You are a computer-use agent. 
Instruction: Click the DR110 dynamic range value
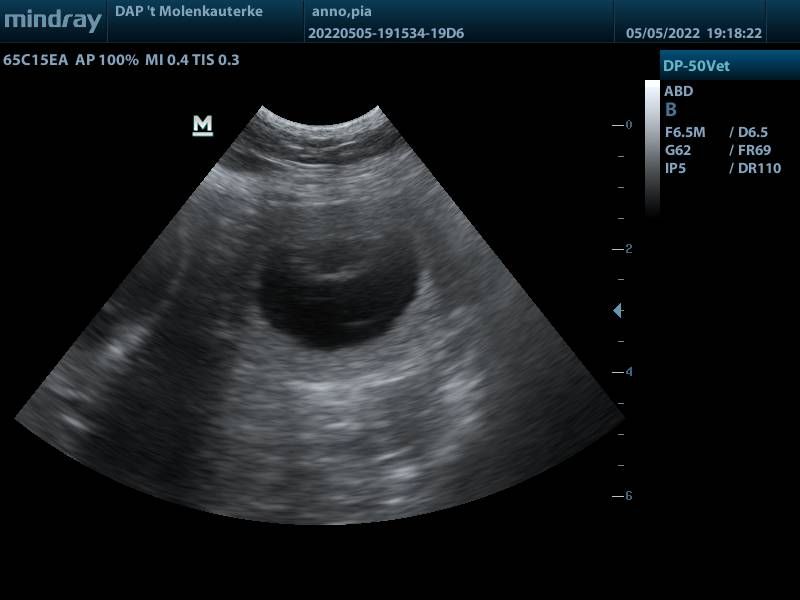click(758, 168)
